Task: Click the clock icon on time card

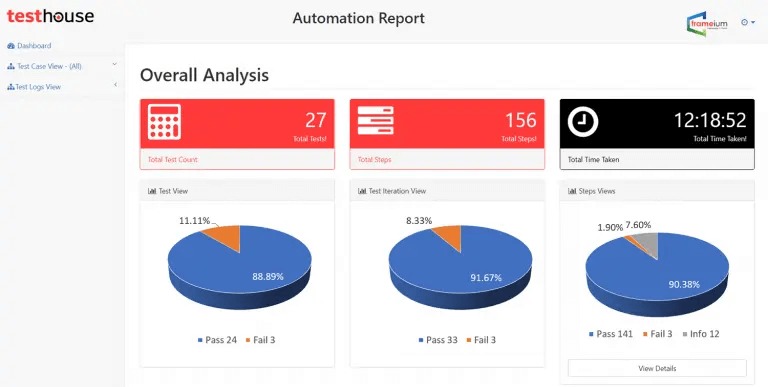Action: click(583, 121)
